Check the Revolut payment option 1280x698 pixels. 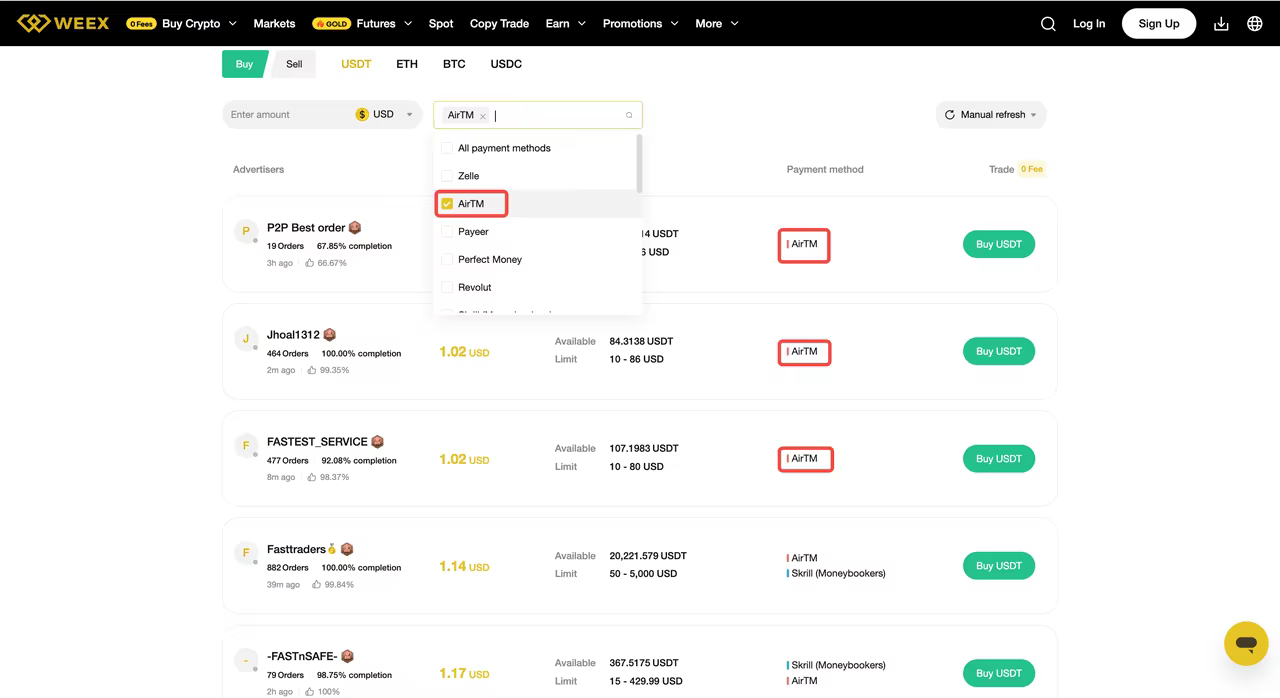tap(447, 288)
